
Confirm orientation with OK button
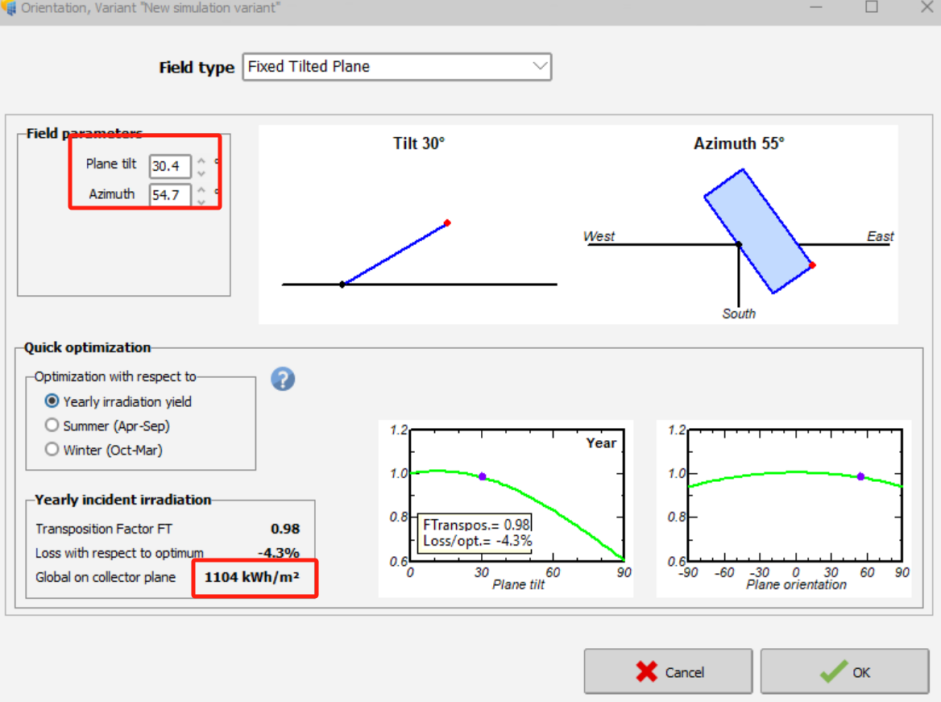tap(846, 672)
